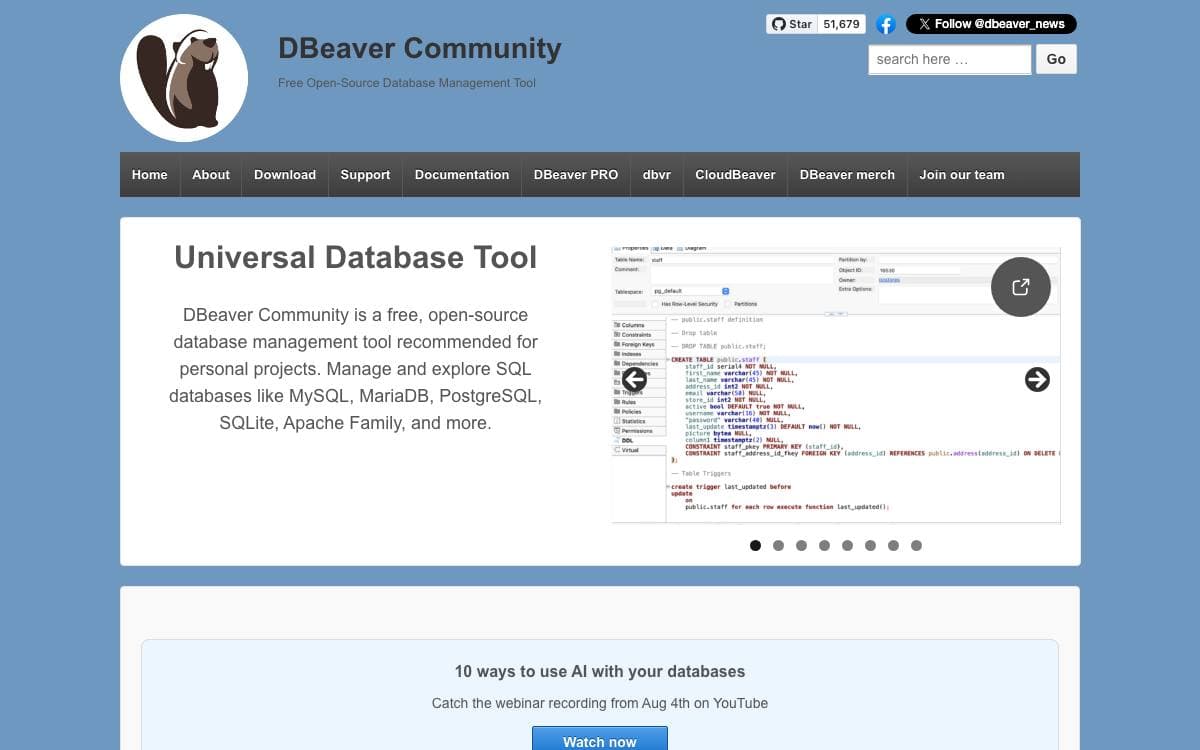Open slideshow image in new window icon
Image resolution: width=1200 pixels, height=750 pixels.
point(1021,287)
